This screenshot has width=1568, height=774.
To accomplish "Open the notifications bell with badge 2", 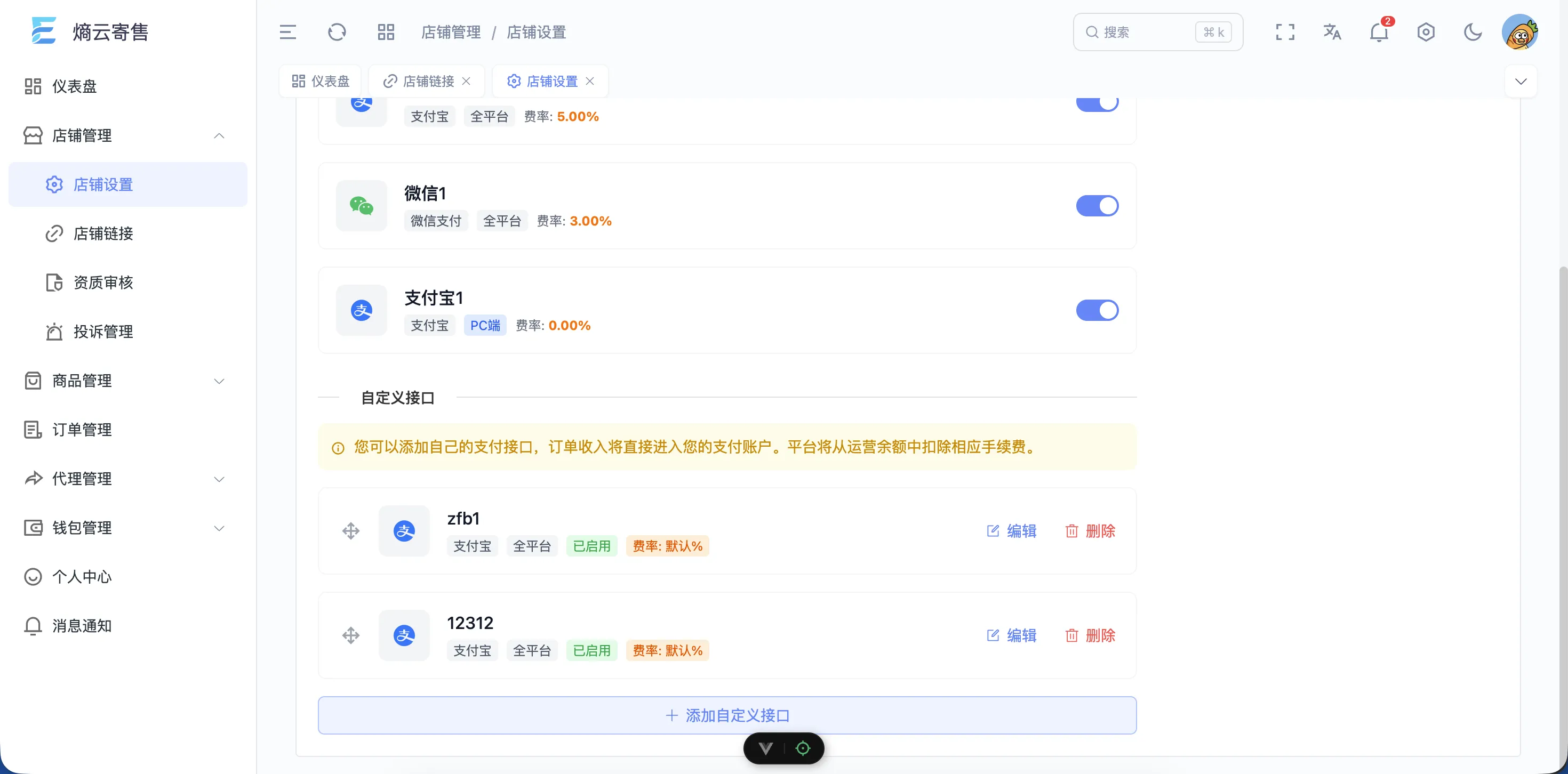I will [1378, 31].
